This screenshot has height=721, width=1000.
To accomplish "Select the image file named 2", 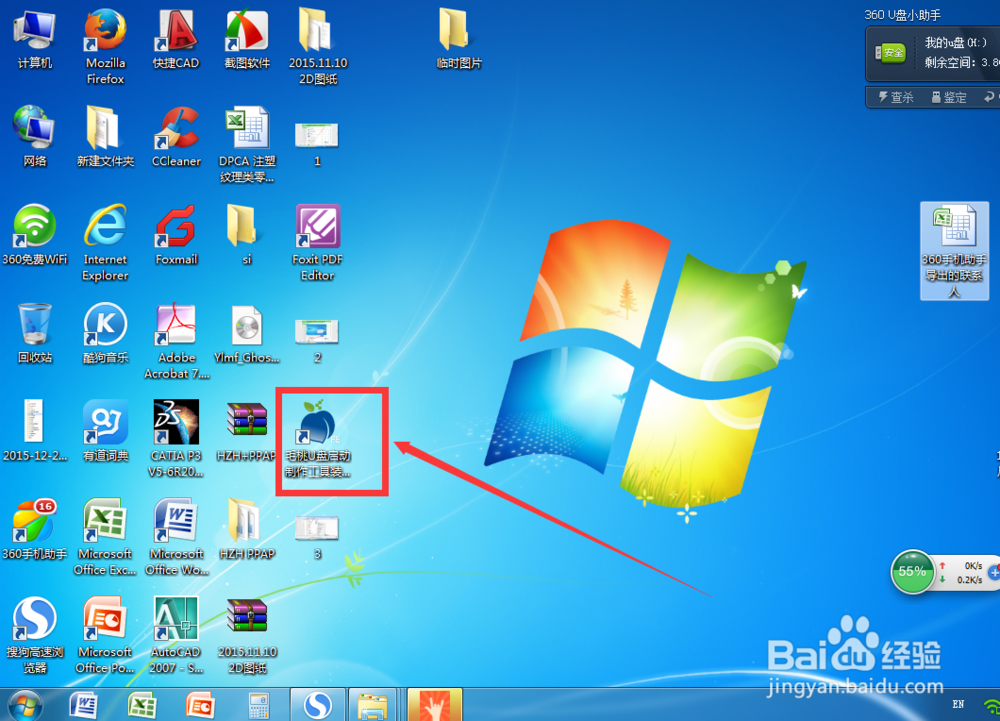I will (317, 340).
